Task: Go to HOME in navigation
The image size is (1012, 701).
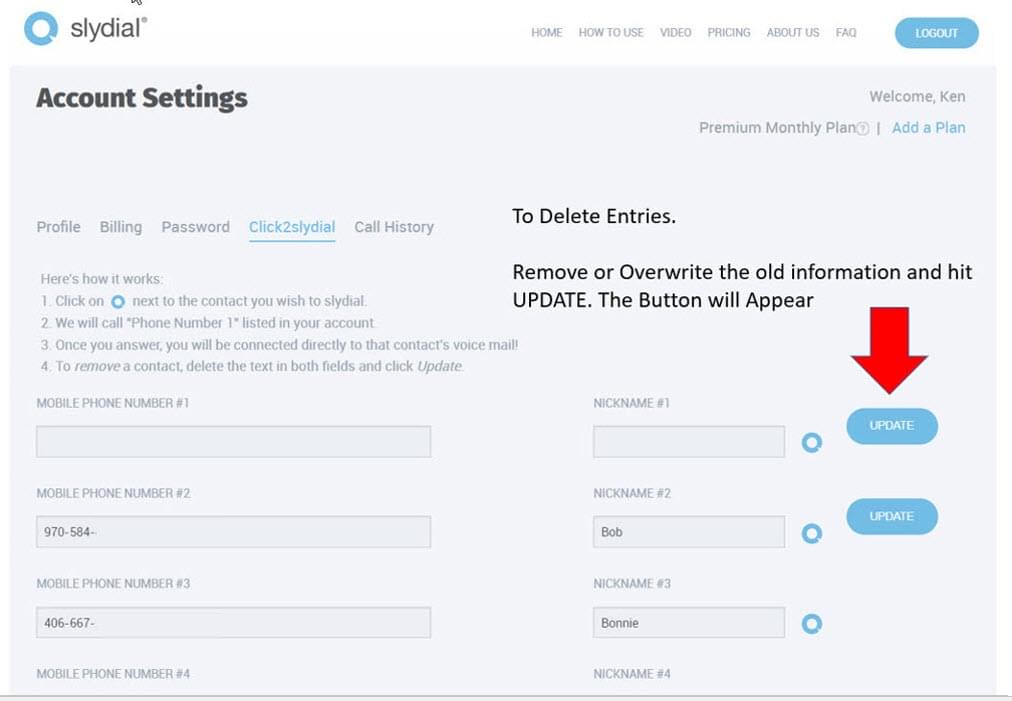Action: [546, 33]
